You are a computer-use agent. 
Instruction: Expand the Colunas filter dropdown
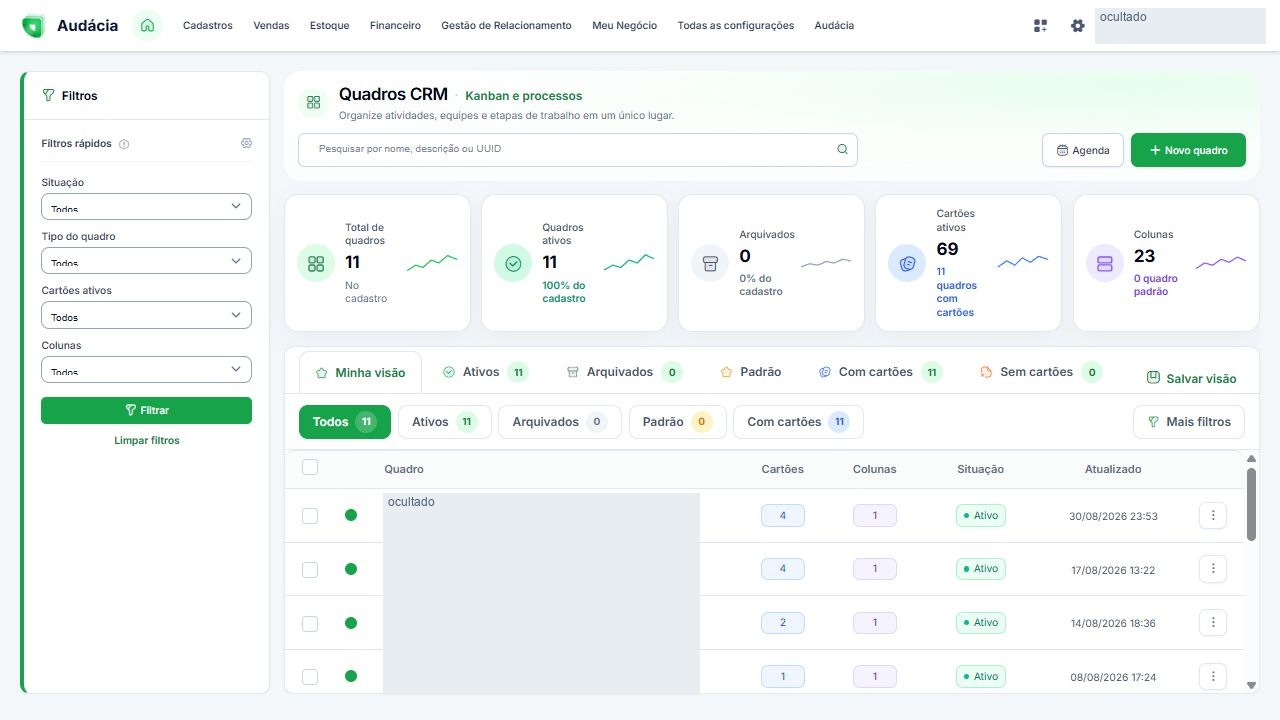point(146,369)
